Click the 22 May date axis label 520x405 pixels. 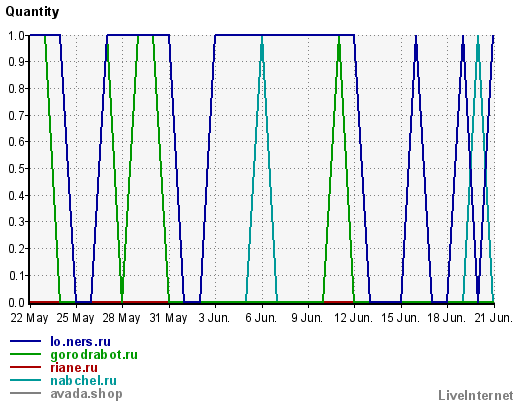29,318
